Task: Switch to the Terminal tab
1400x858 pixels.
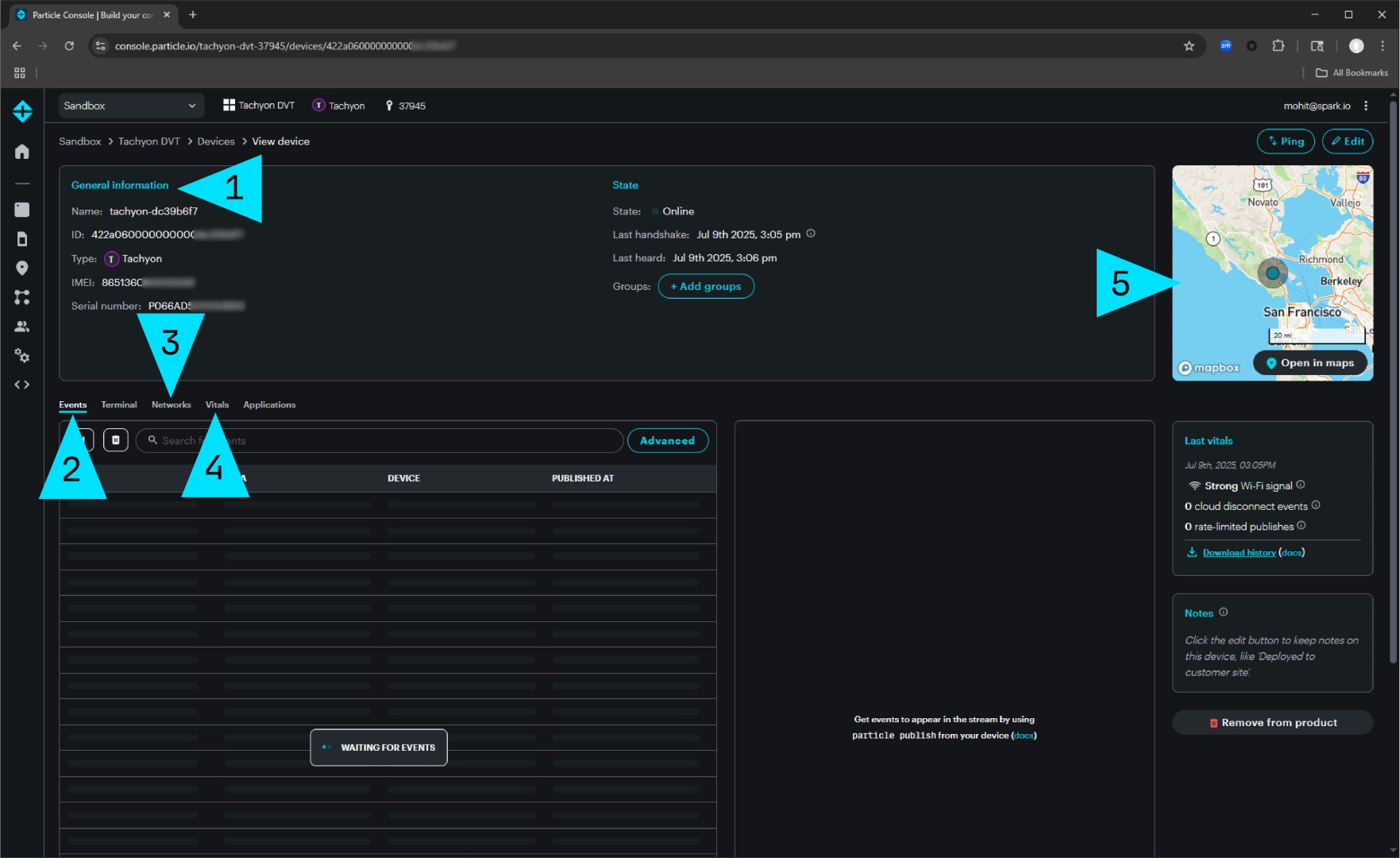Action: tap(119, 404)
